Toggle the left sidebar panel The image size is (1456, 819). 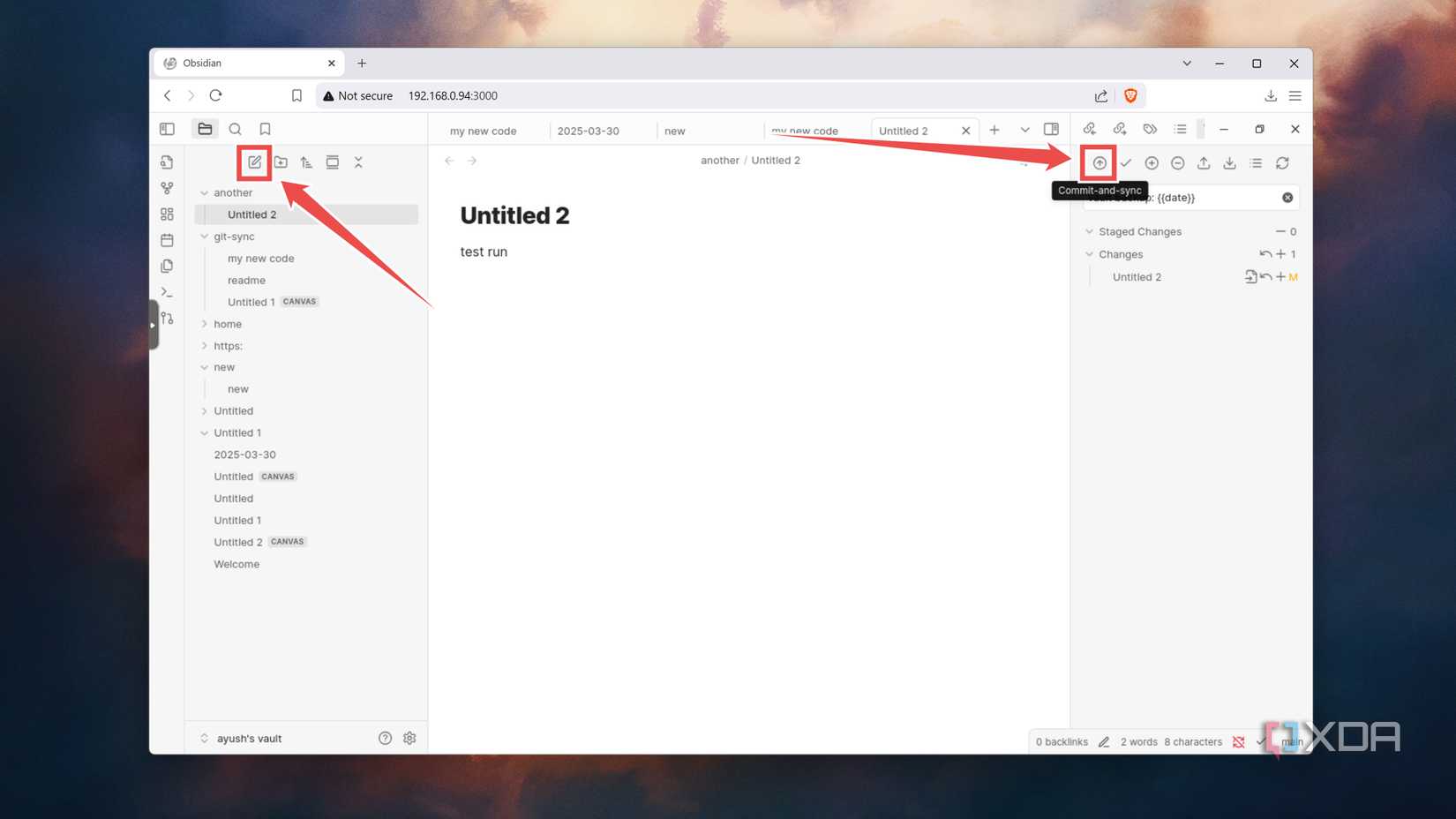[167, 129]
